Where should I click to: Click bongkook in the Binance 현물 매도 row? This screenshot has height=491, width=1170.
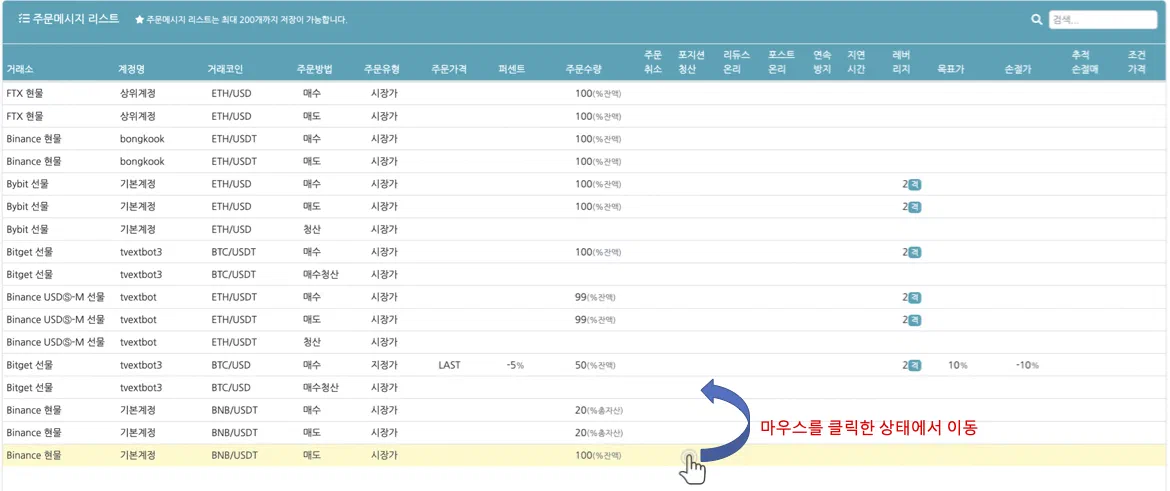[x=142, y=161]
